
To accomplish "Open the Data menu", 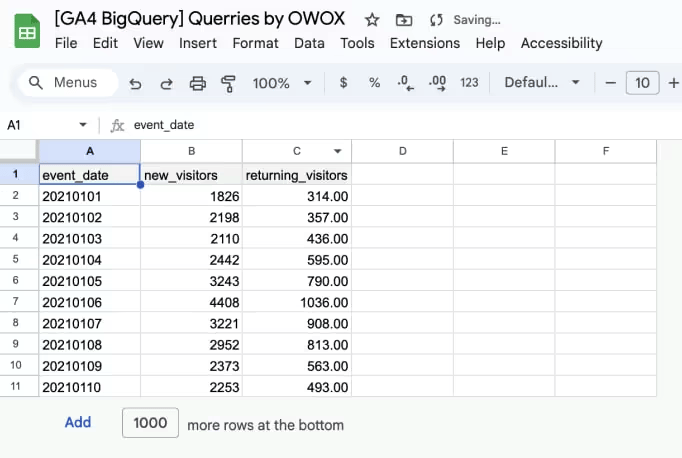I will pyautogui.click(x=309, y=43).
